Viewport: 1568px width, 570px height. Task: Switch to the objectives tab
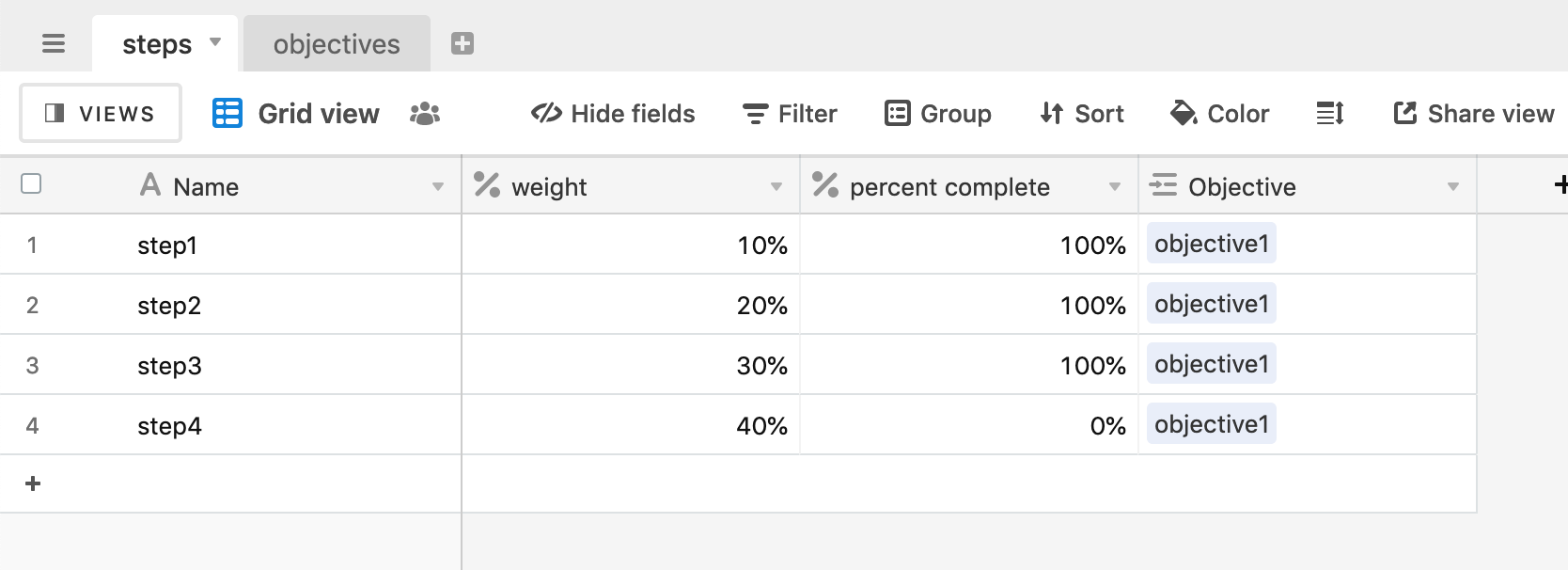(x=337, y=44)
